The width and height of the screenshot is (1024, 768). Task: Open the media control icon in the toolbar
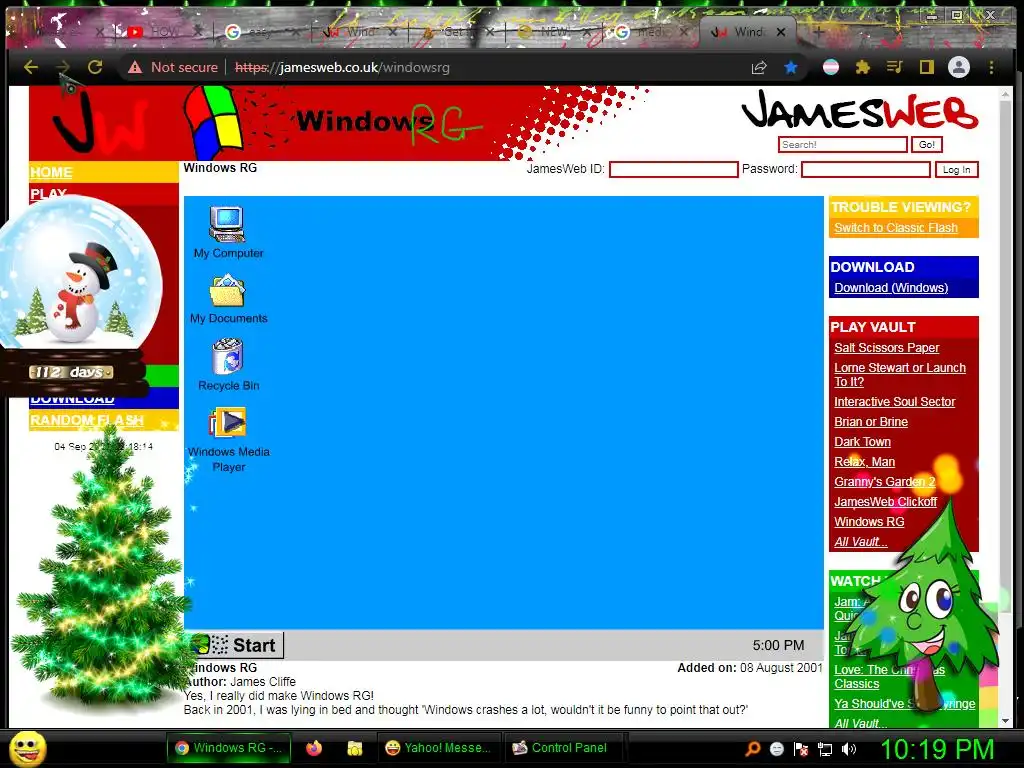point(895,67)
